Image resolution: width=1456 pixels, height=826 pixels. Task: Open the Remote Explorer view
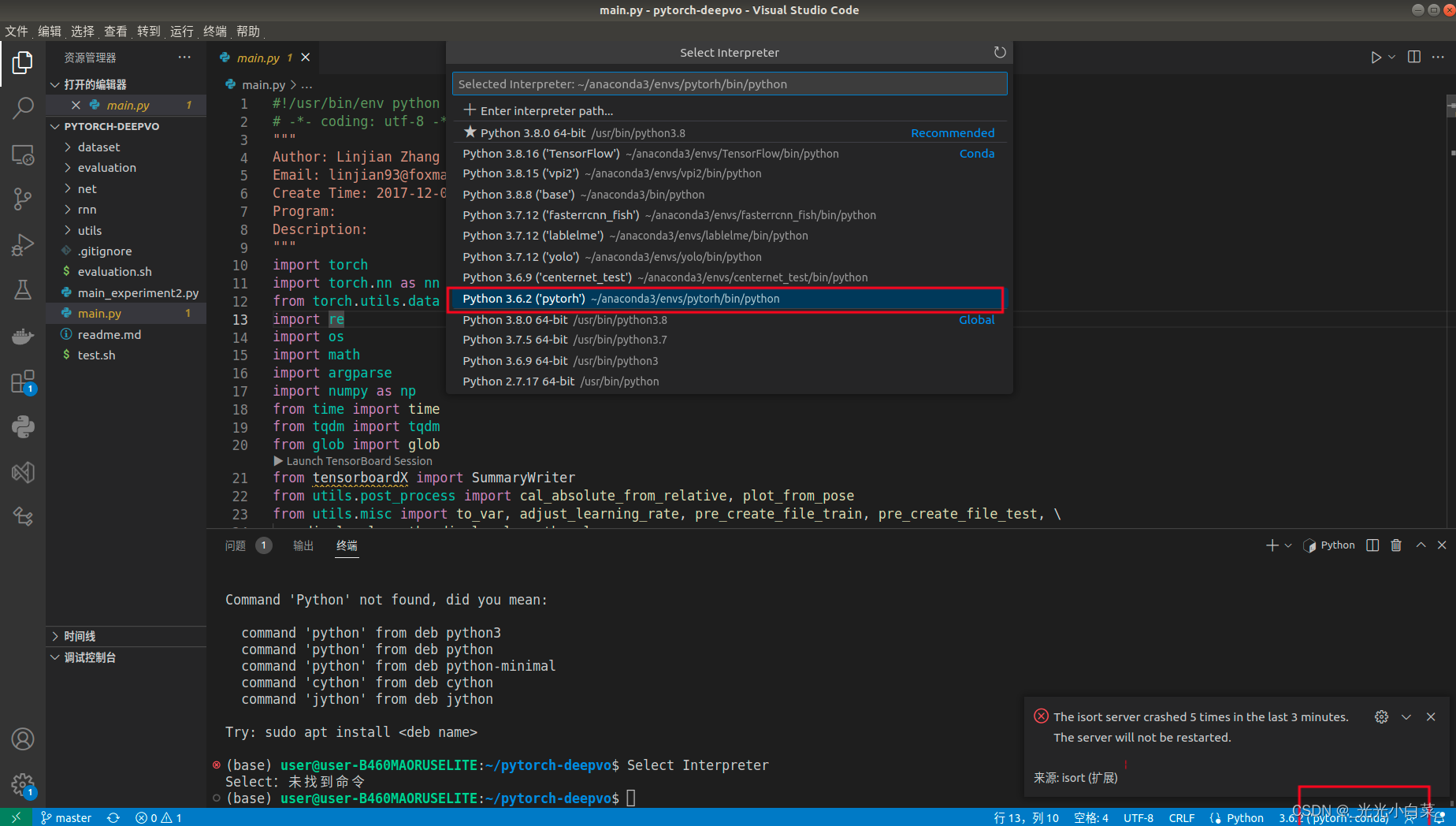[x=23, y=155]
